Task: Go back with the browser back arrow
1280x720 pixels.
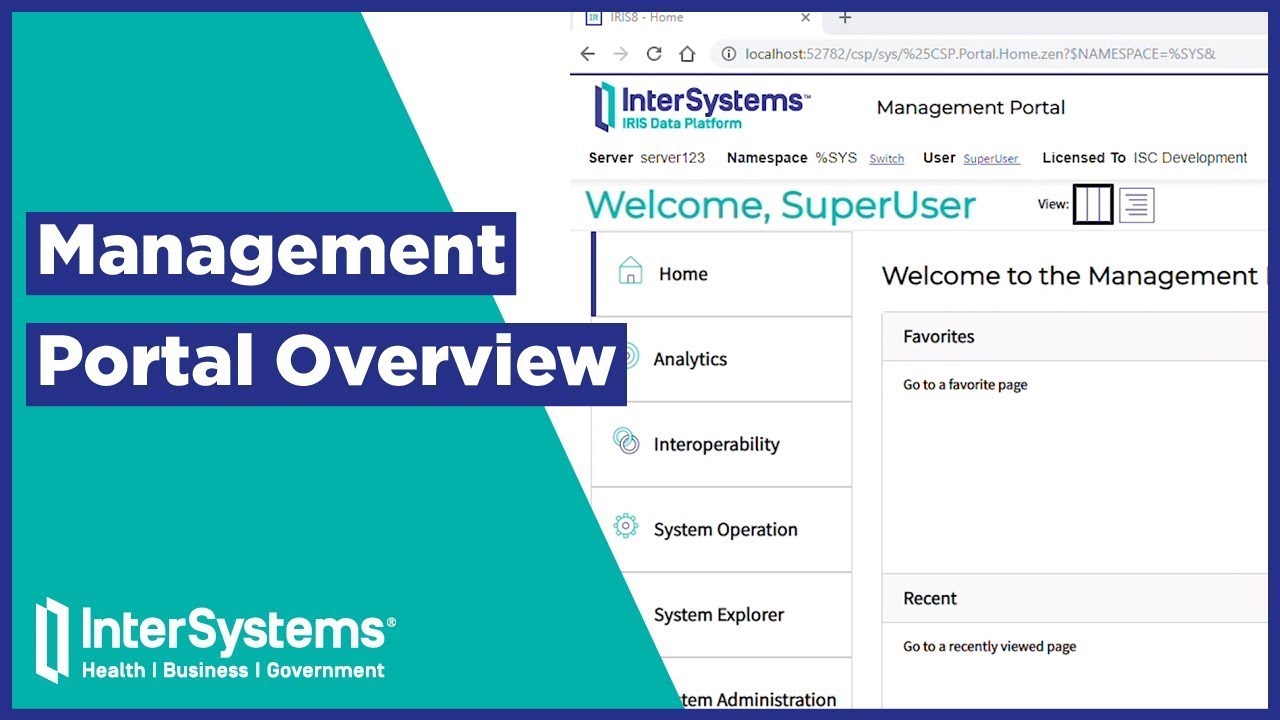Action: [x=588, y=54]
